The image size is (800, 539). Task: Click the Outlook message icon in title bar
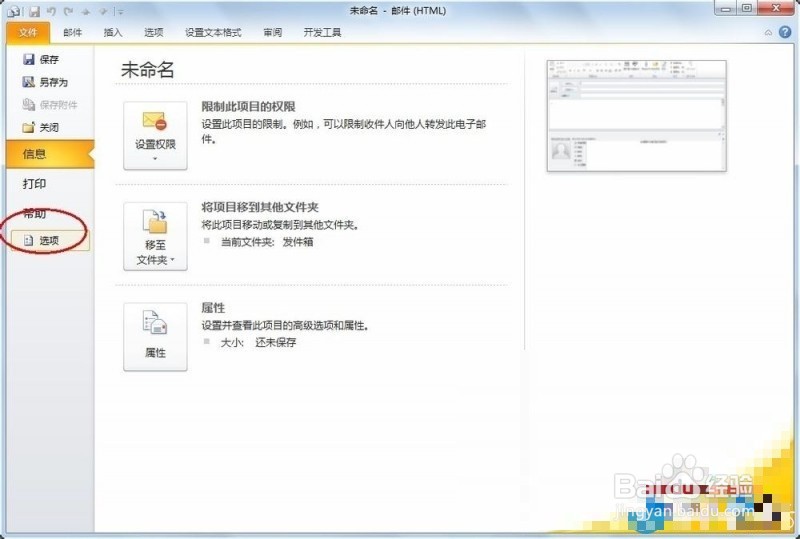tap(13, 11)
